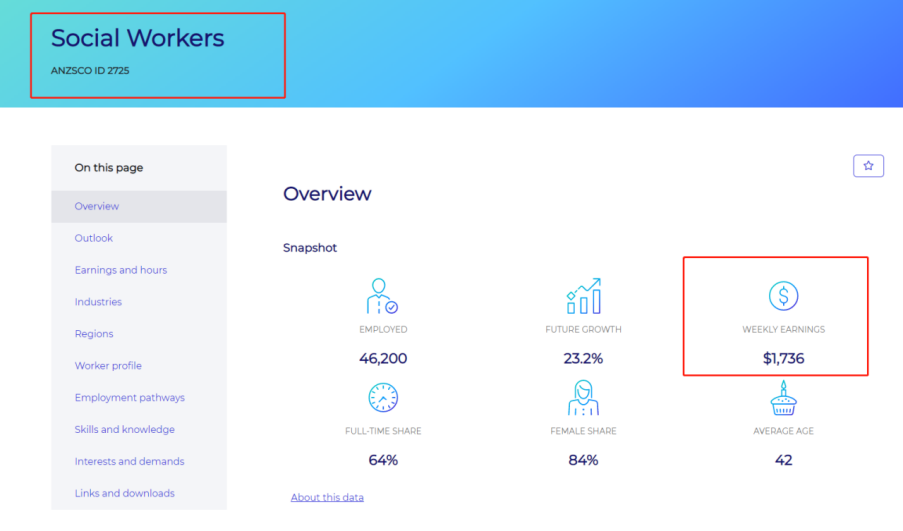This screenshot has height=531, width=903.
Task: Click the full-time share value 64%
Action: [x=383, y=460]
